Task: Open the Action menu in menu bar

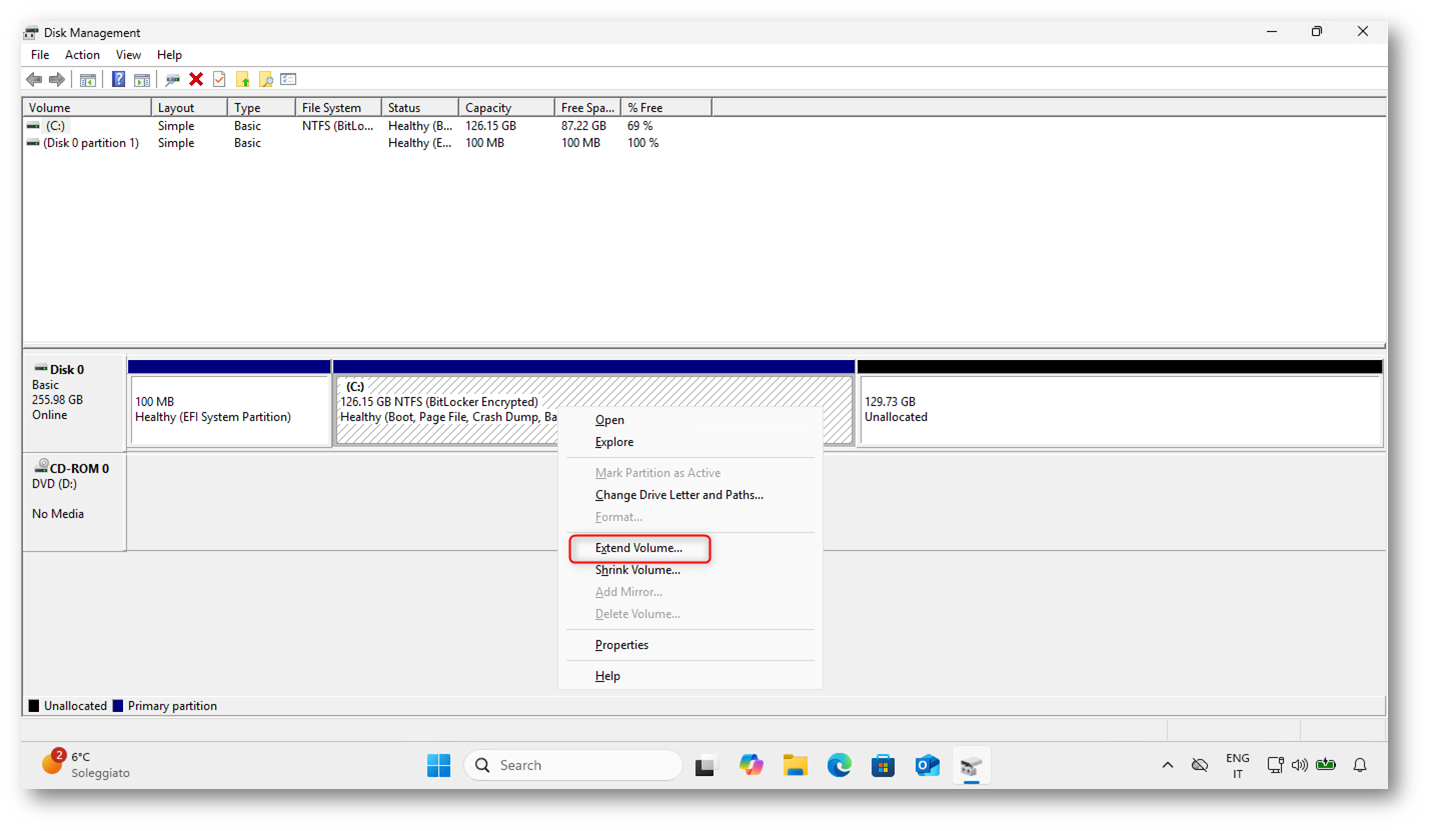Action: (x=82, y=55)
